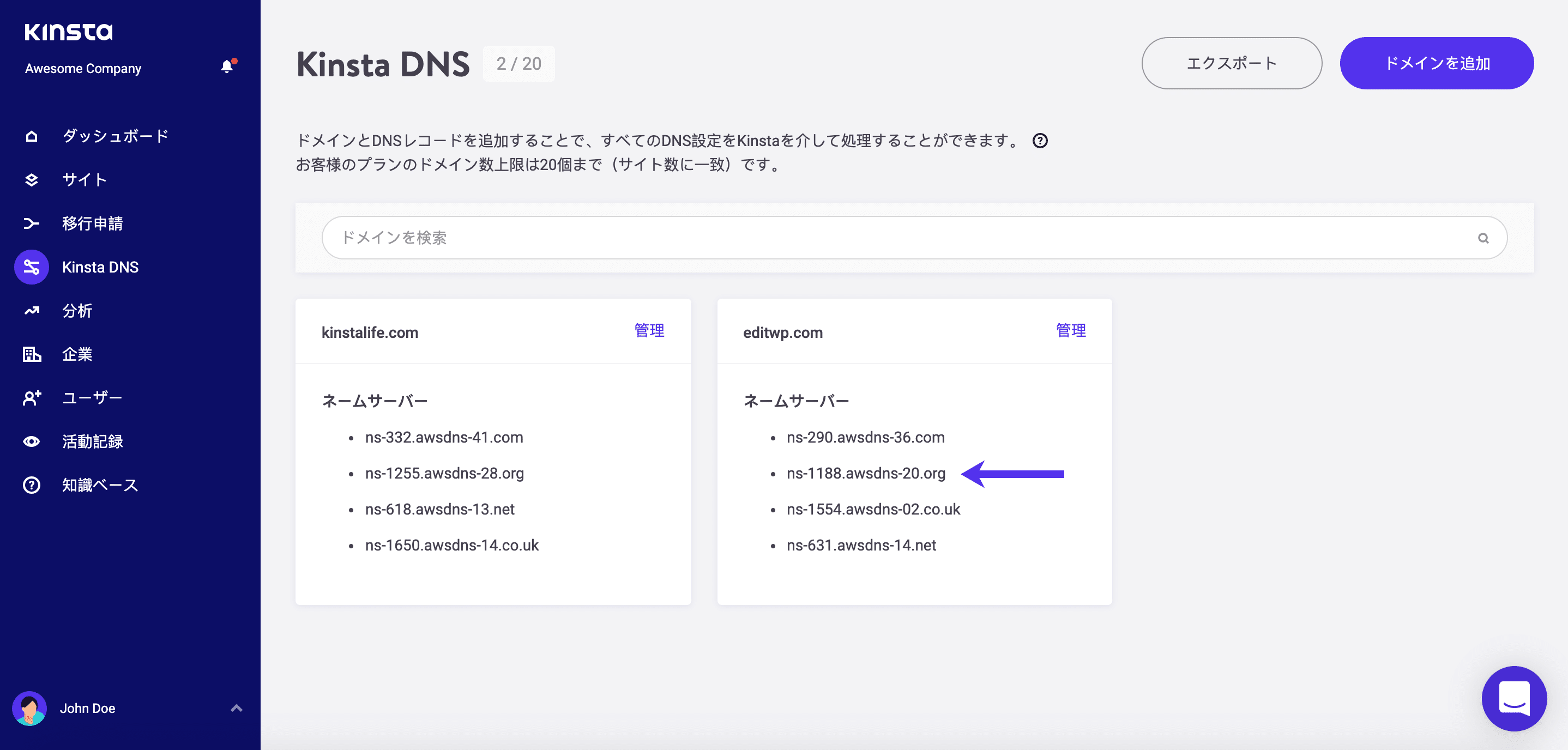Select the サイト icon
The width and height of the screenshot is (1568, 750).
click(31, 179)
